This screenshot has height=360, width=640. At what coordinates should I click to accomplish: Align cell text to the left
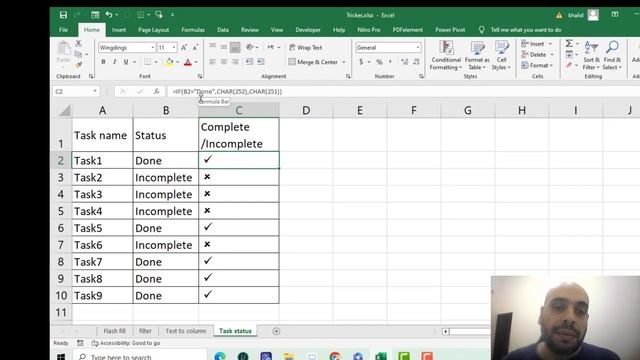pyautogui.click(x=213, y=62)
